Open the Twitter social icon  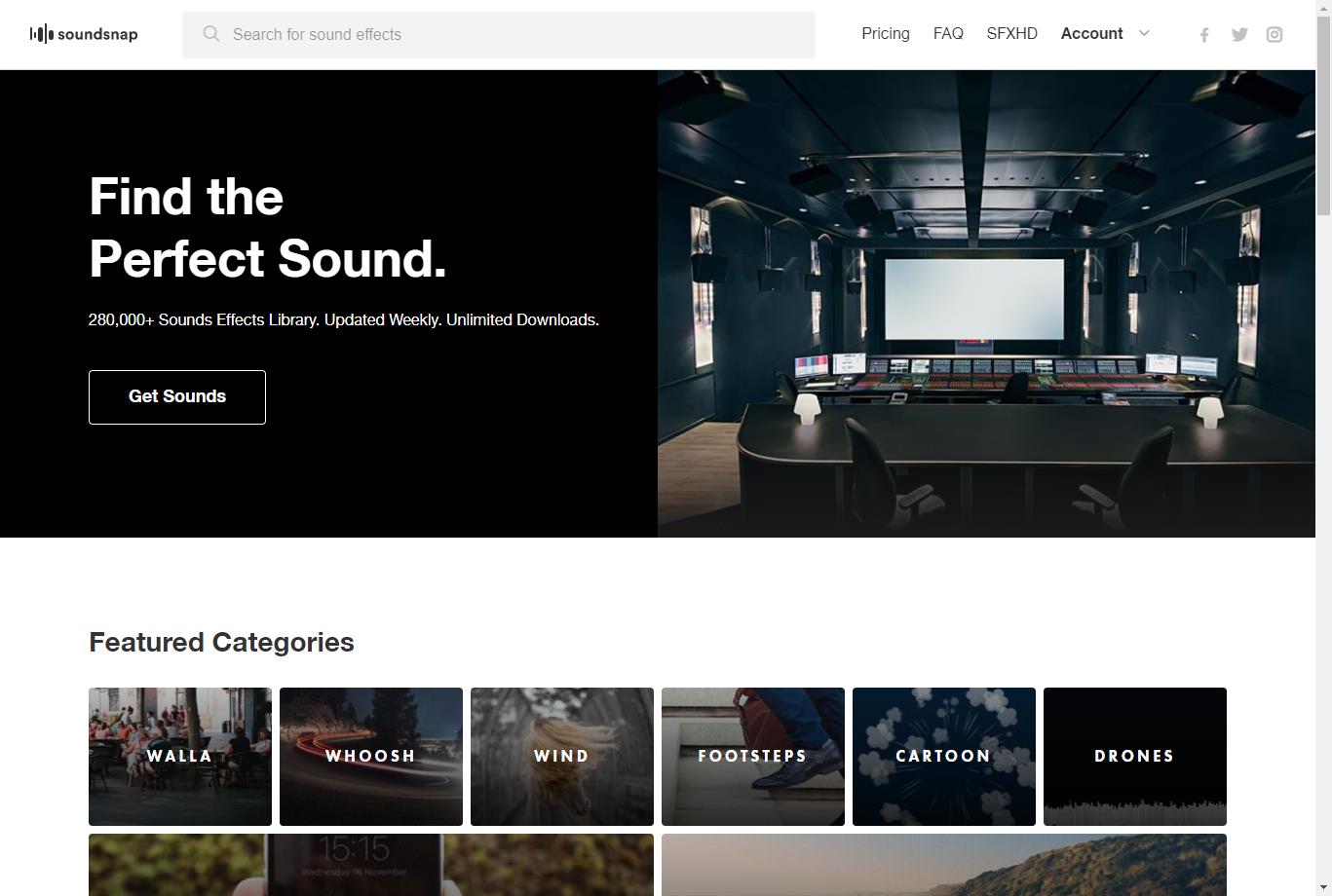point(1239,35)
